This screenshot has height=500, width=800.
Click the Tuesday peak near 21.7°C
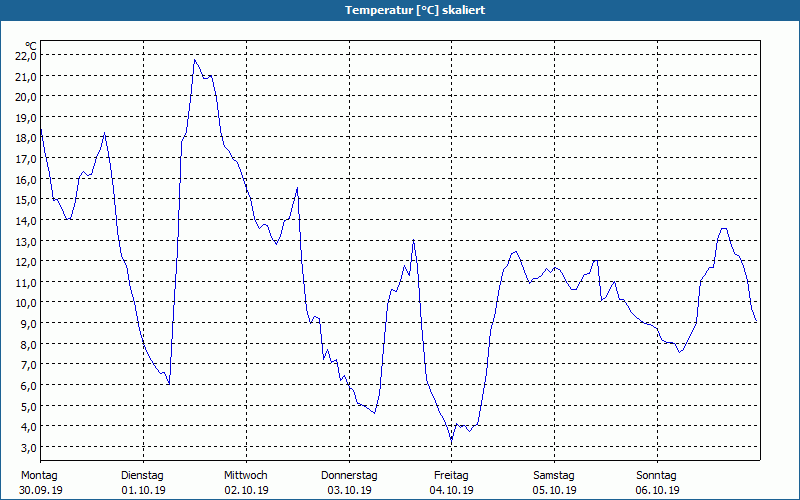click(194, 60)
